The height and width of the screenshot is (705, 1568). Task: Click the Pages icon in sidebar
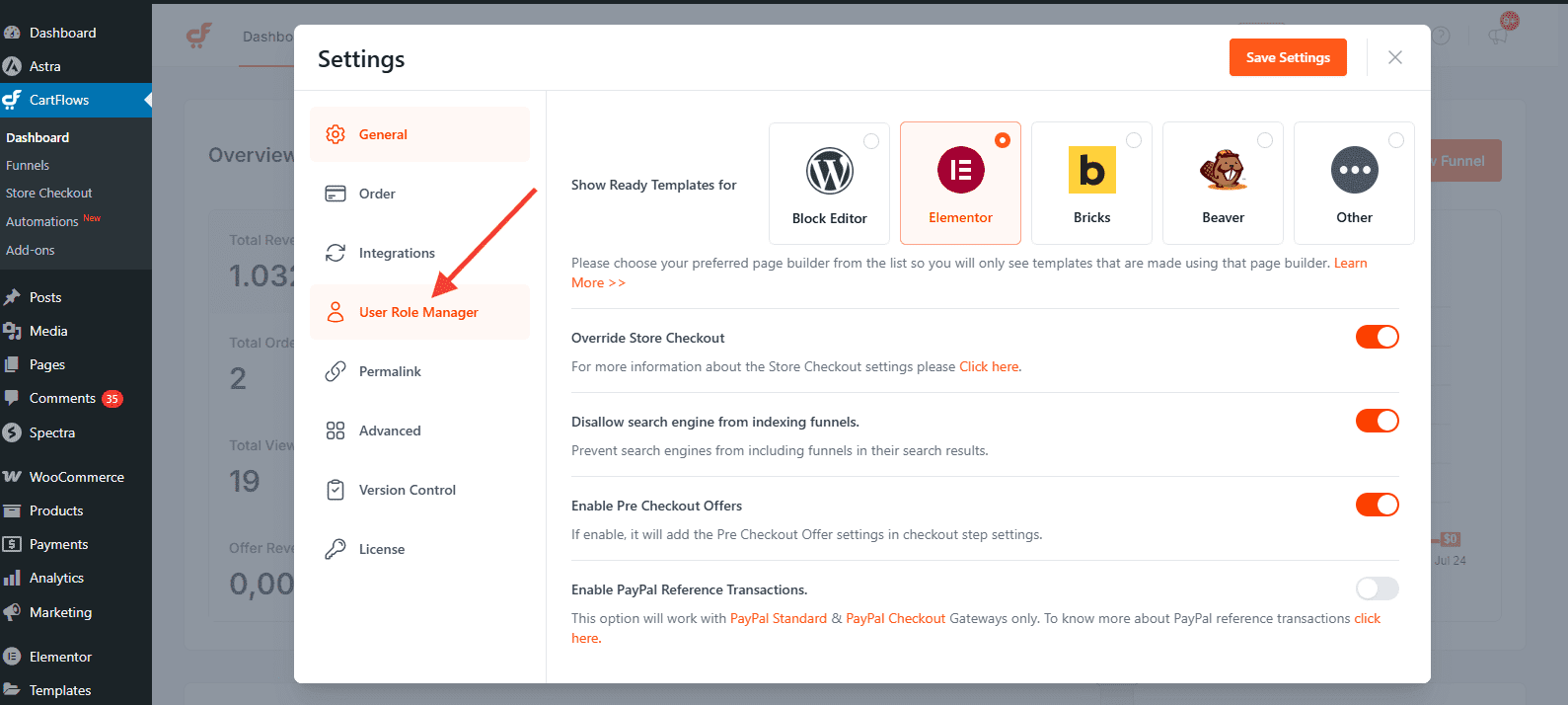click(12, 364)
